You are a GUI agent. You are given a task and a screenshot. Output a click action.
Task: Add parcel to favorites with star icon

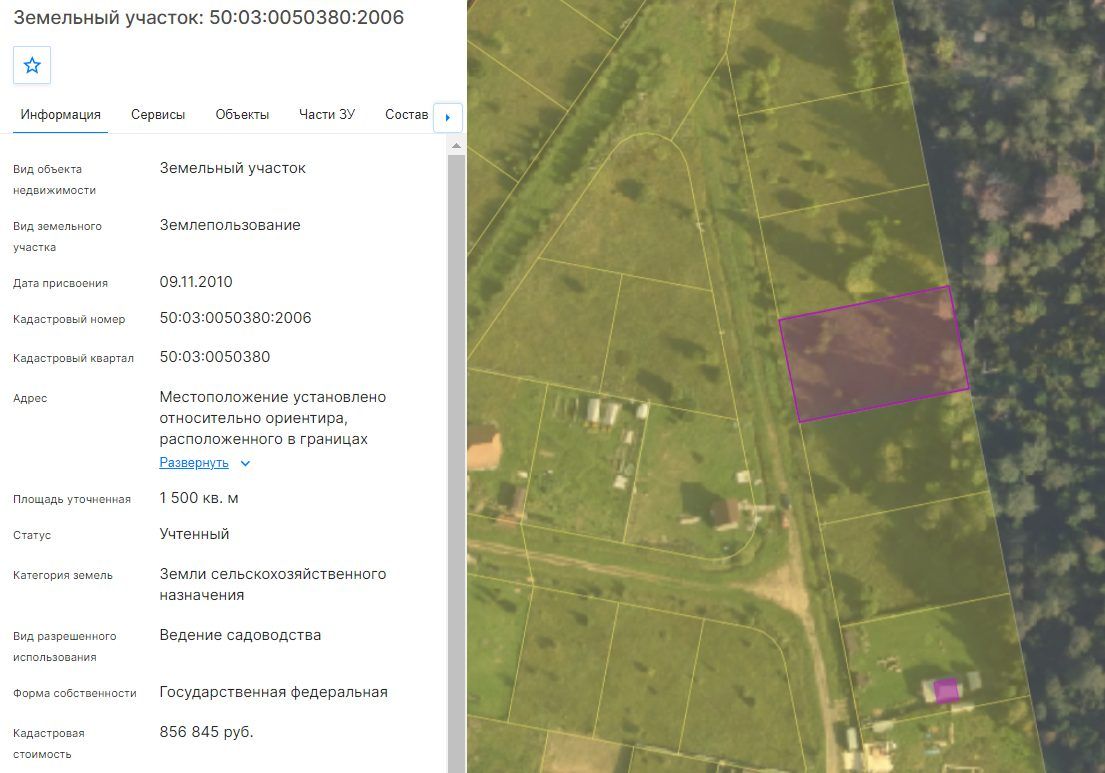click(32, 66)
